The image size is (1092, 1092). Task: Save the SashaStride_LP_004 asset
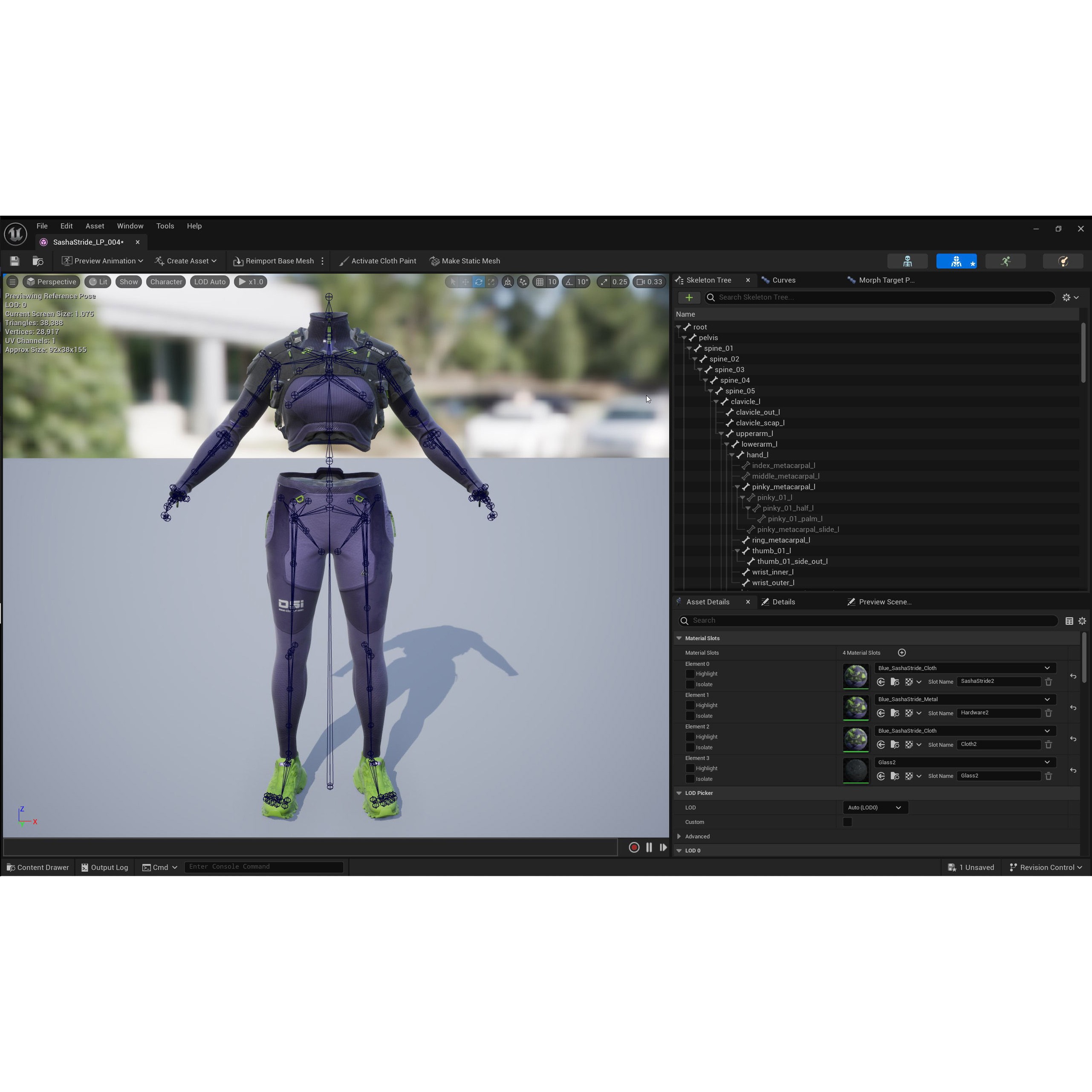coord(14,260)
